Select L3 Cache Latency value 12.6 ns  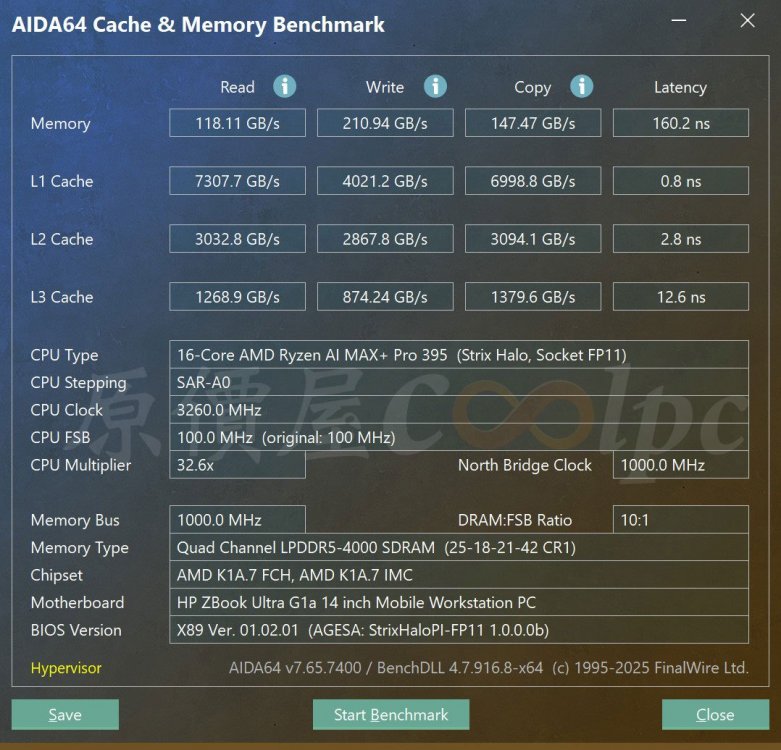681,297
